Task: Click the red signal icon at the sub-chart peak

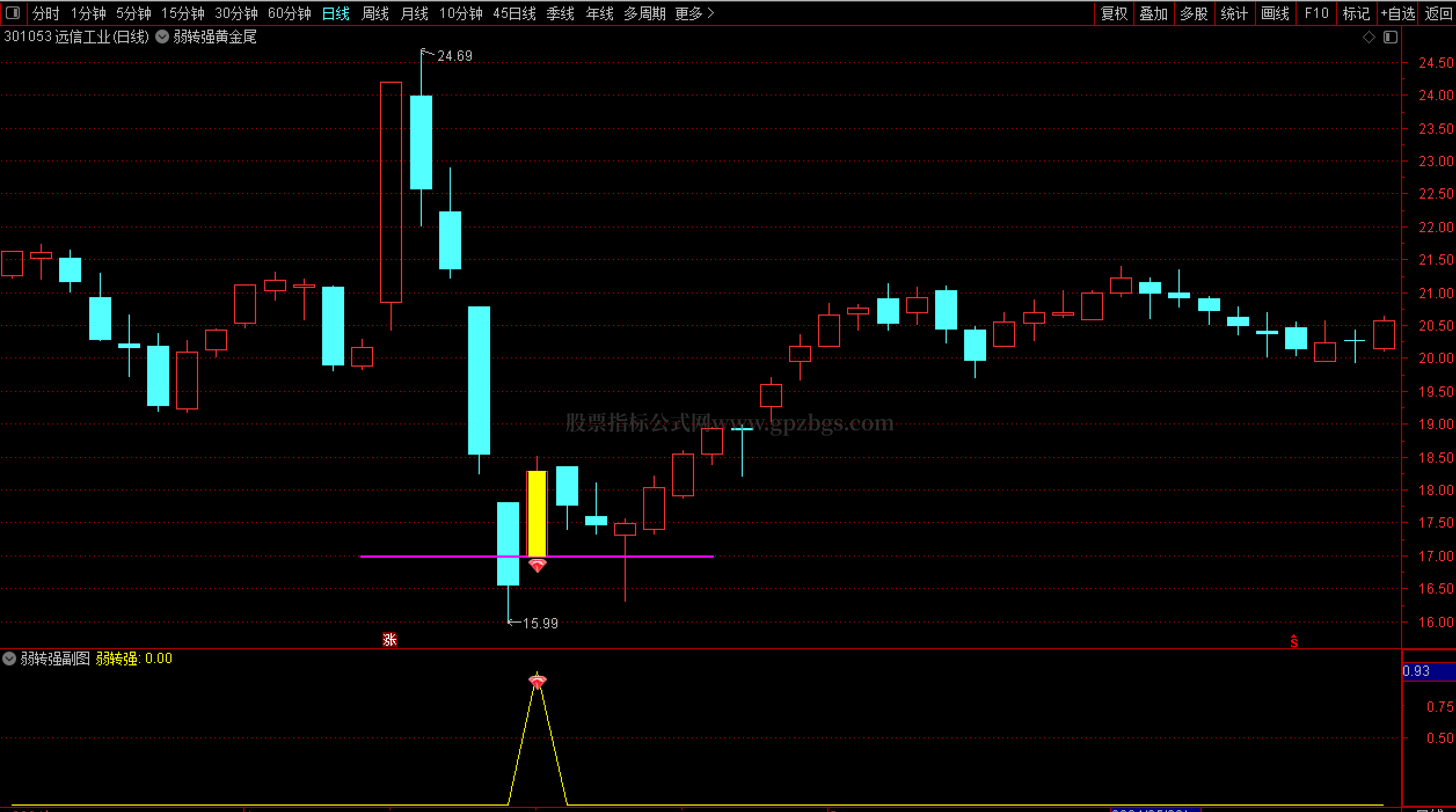Action: [x=537, y=682]
